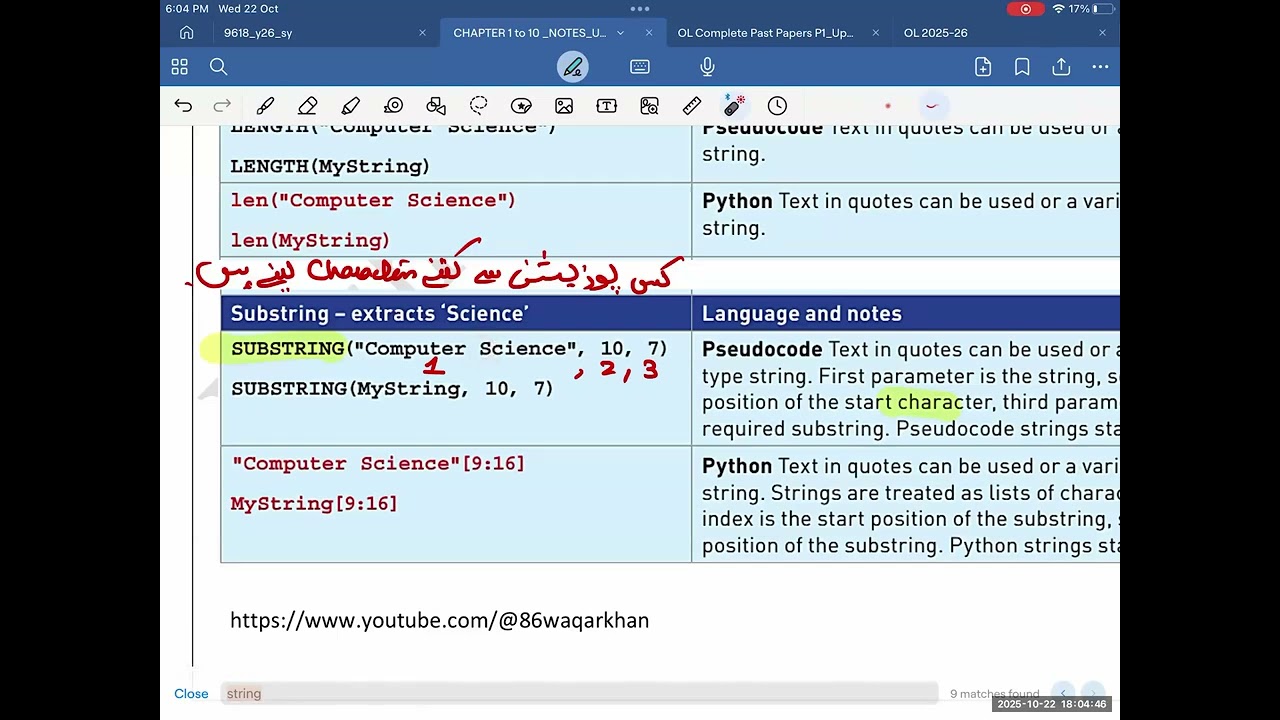Open the search magnifier icon
The width and height of the screenshot is (1280, 720).
point(218,67)
